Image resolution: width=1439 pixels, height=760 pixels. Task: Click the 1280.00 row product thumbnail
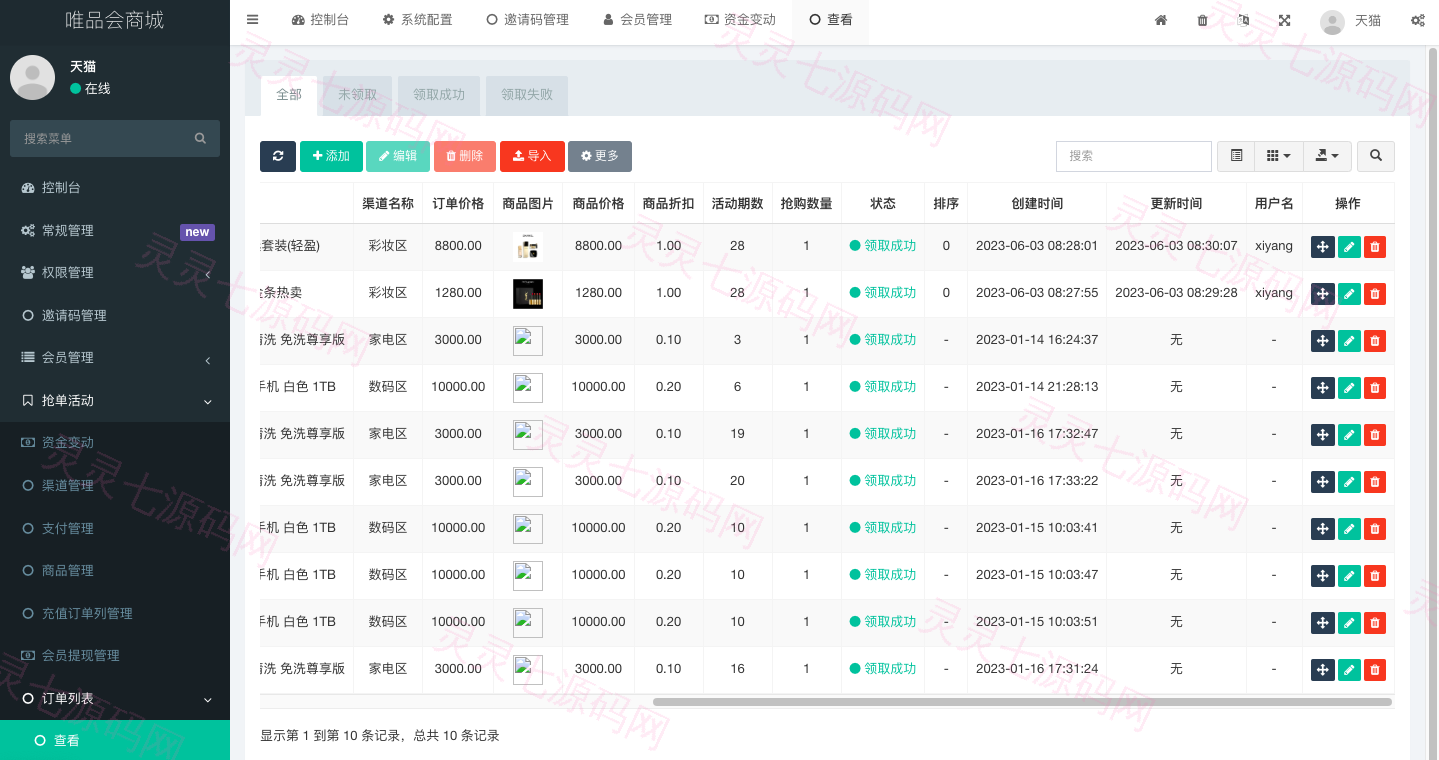click(x=528, y=293)
